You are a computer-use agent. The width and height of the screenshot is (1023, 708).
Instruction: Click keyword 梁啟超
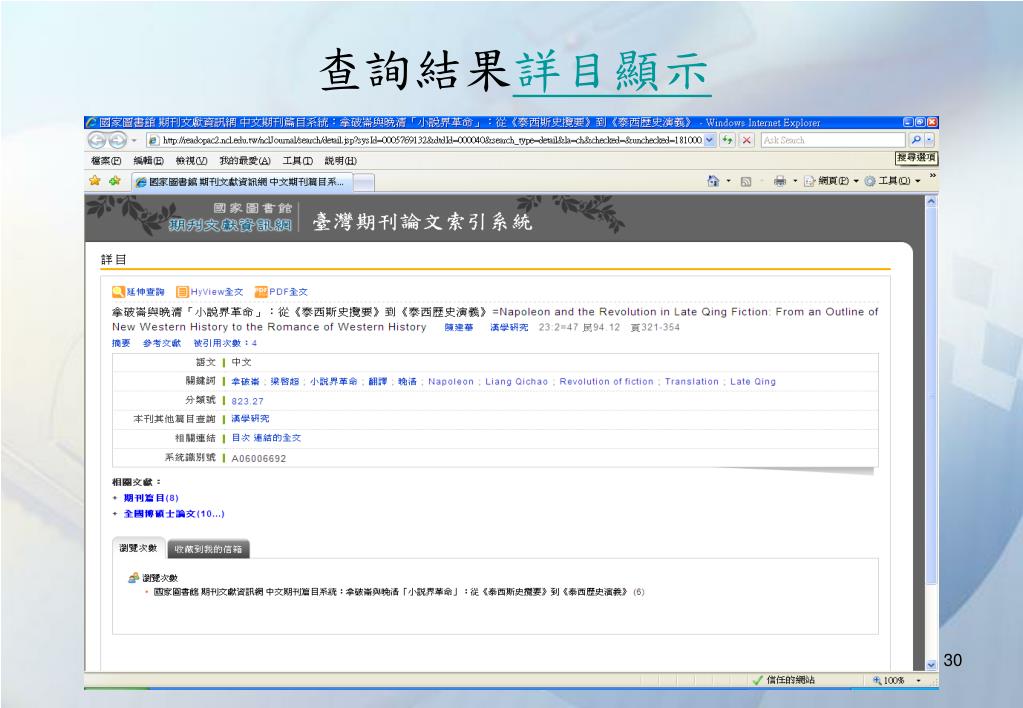click(x=284, y=382)
